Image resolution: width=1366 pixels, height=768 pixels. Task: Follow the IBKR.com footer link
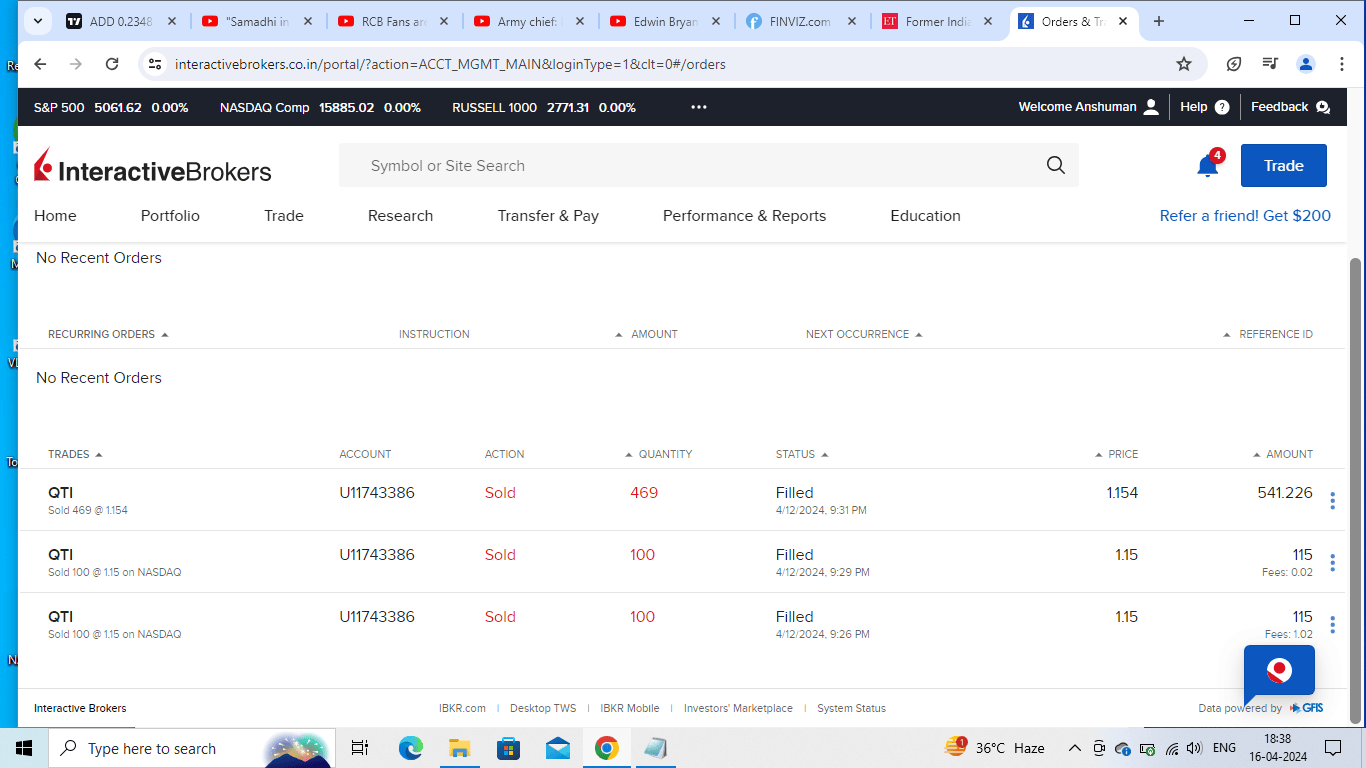coord(462,708)
